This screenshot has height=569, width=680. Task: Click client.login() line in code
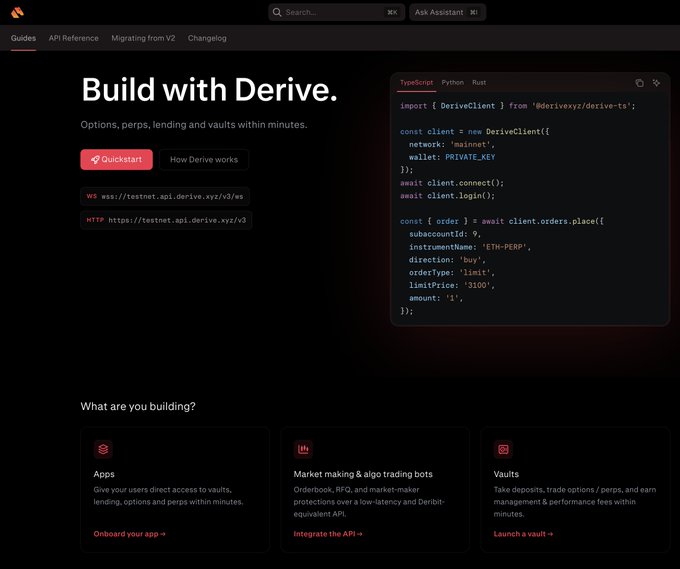coord(447,196)
